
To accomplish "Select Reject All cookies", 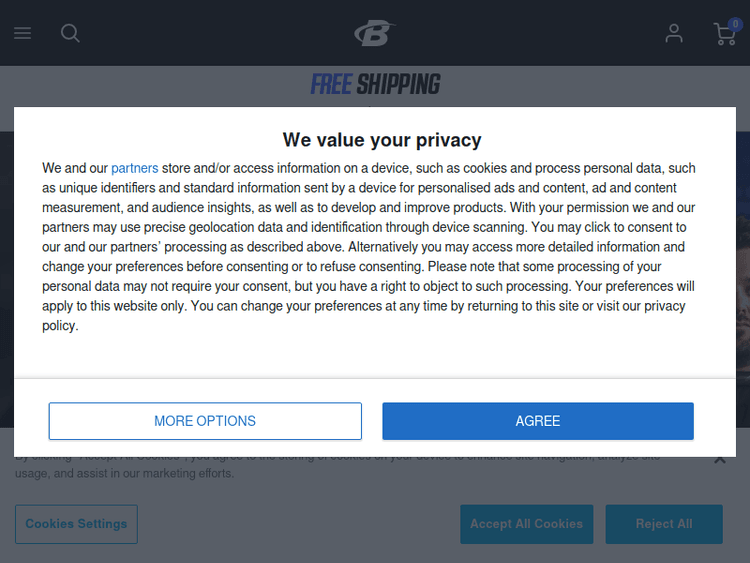I will click(663, 524).
